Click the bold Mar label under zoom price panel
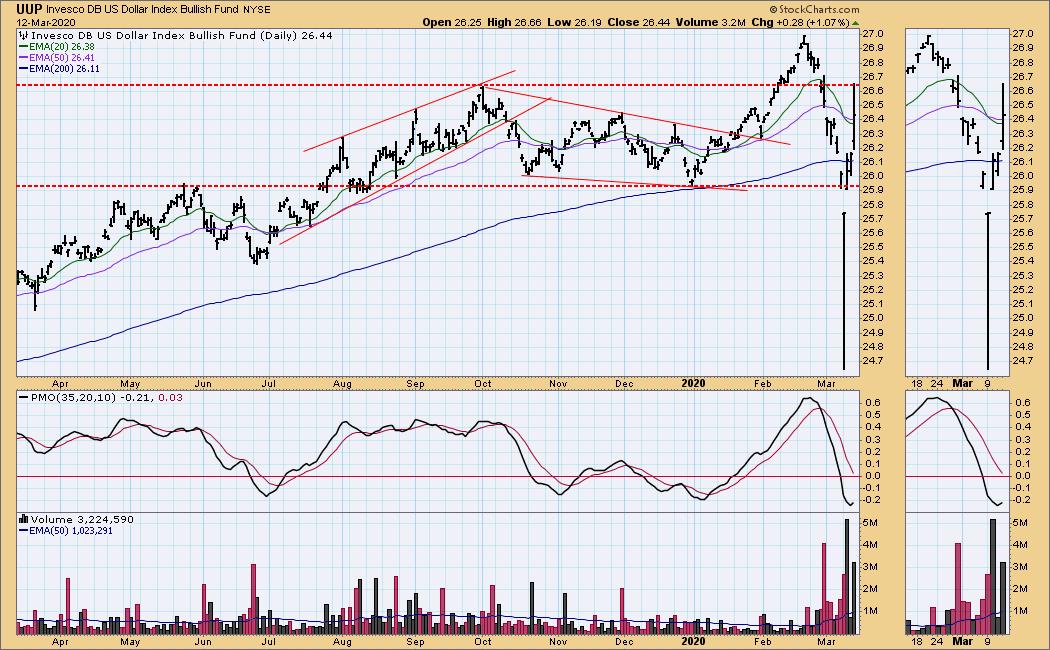 [962, 384]
